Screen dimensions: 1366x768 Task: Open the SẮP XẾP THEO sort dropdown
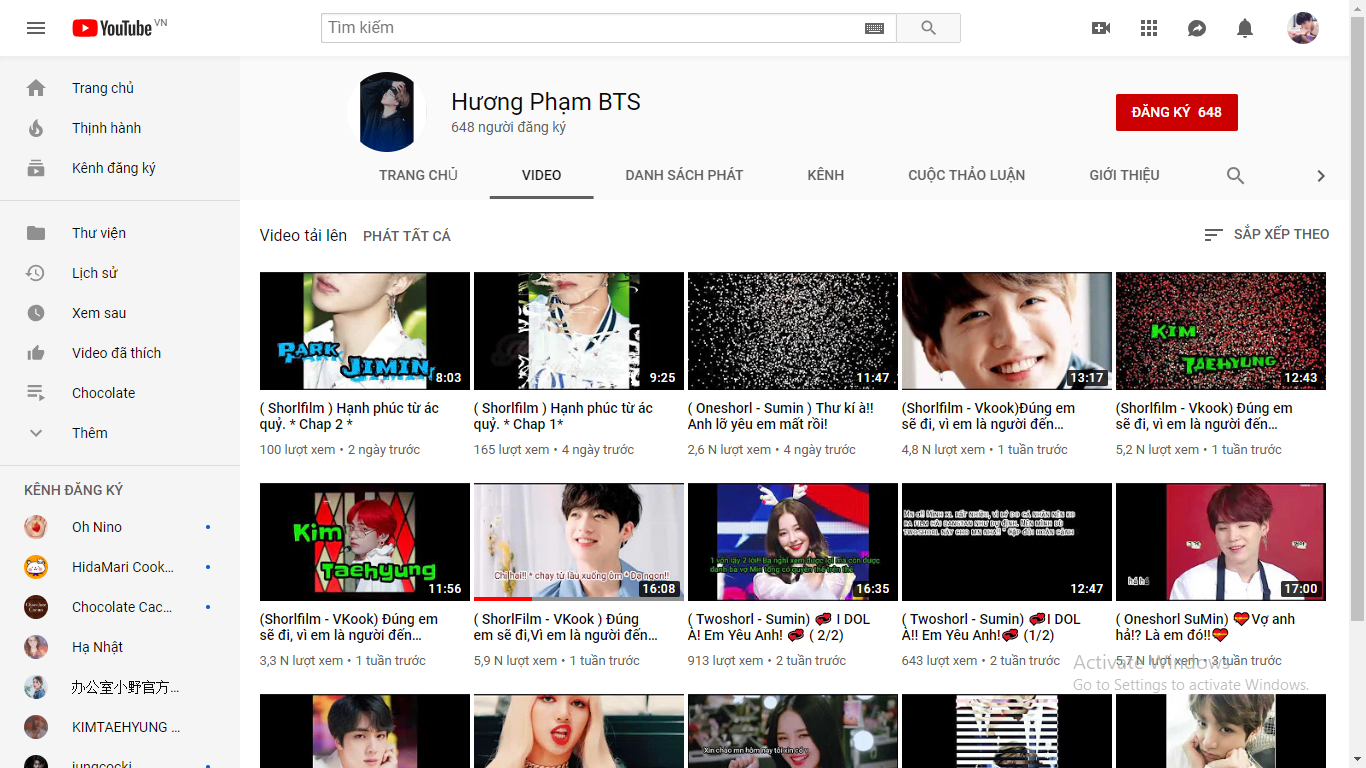pos(1267,234)
